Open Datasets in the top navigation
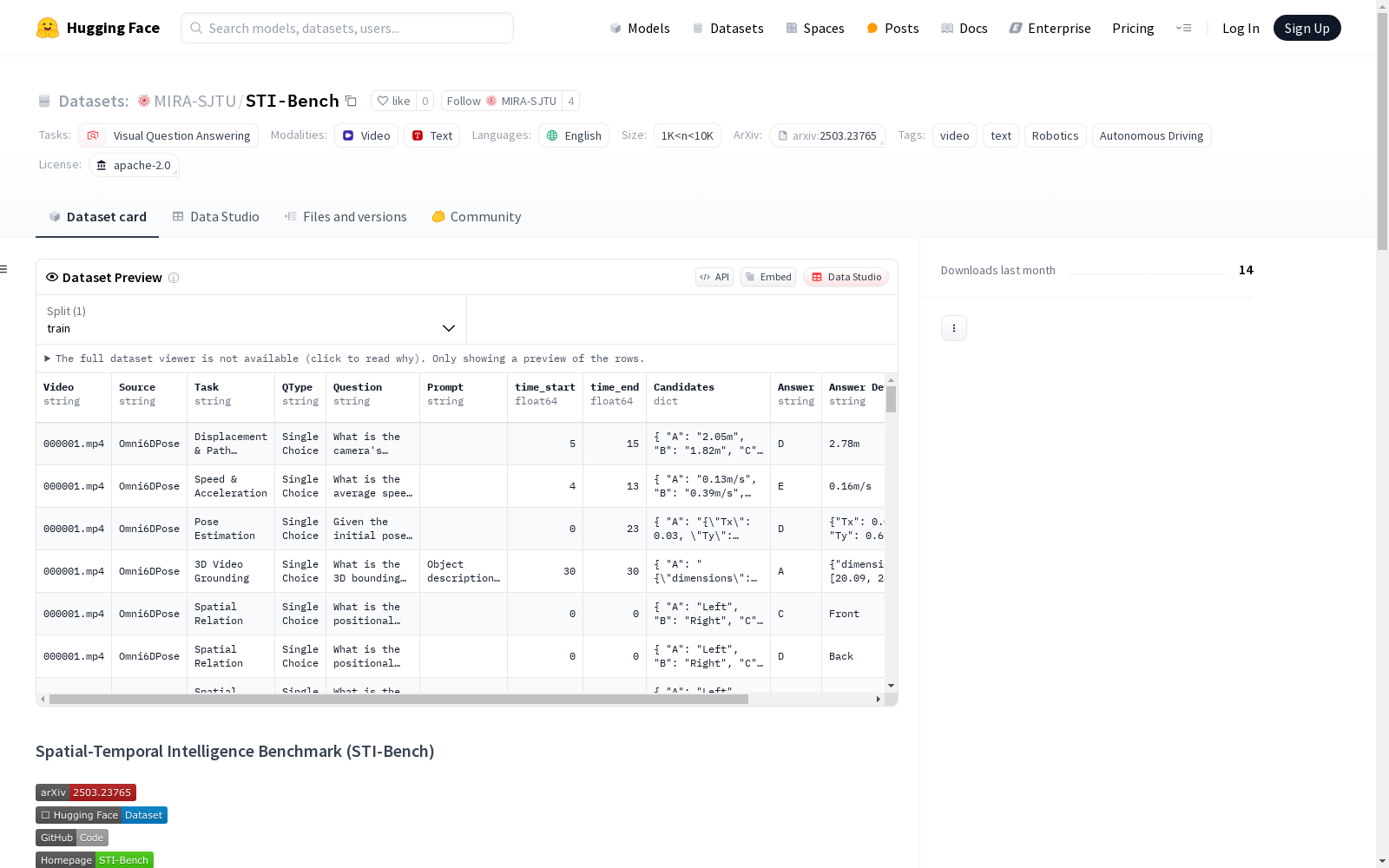 point(727,28)
